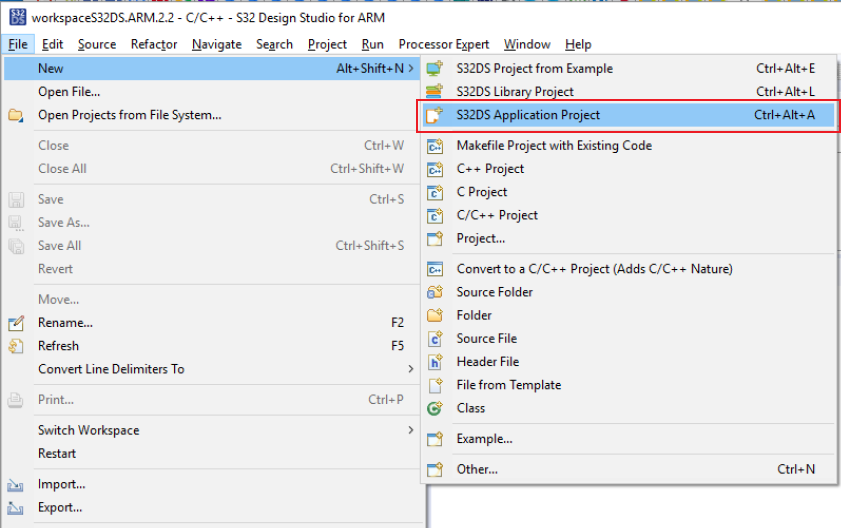Click the Rename pencil icon
Image resolution: width=841 pixels, height=528 pixels.
click(x=16, y=322)
